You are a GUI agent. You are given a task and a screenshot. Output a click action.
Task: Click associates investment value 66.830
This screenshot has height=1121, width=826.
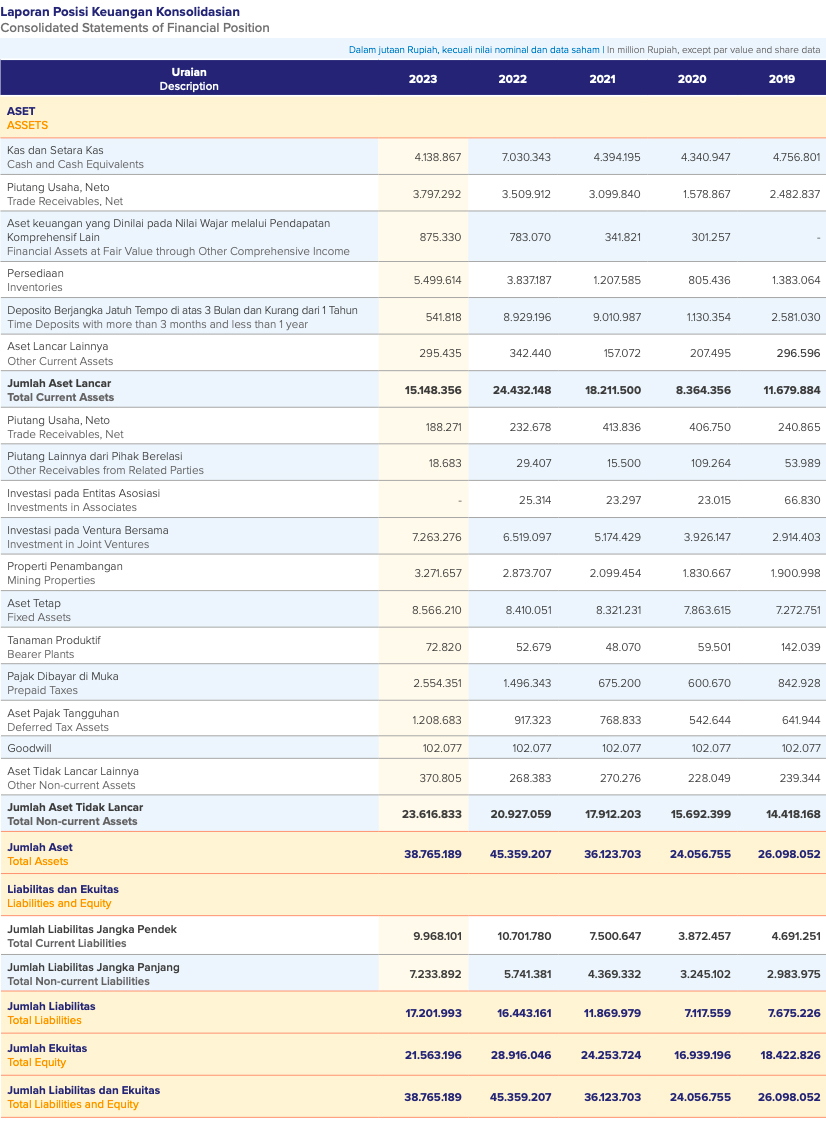tap(802, 500)
